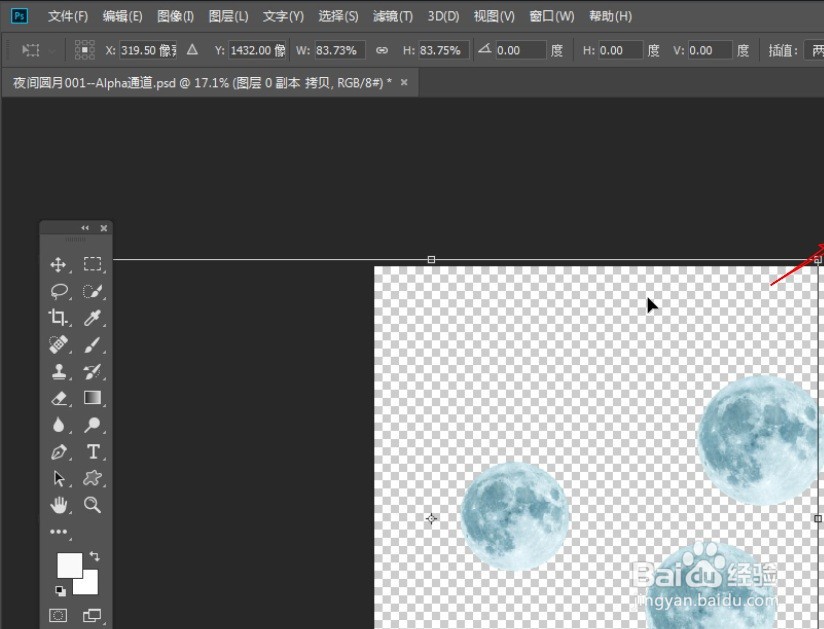Open the 窗口(W) menu
The height and width of the screenshot is (629, 824).
(x=552, y=16)
